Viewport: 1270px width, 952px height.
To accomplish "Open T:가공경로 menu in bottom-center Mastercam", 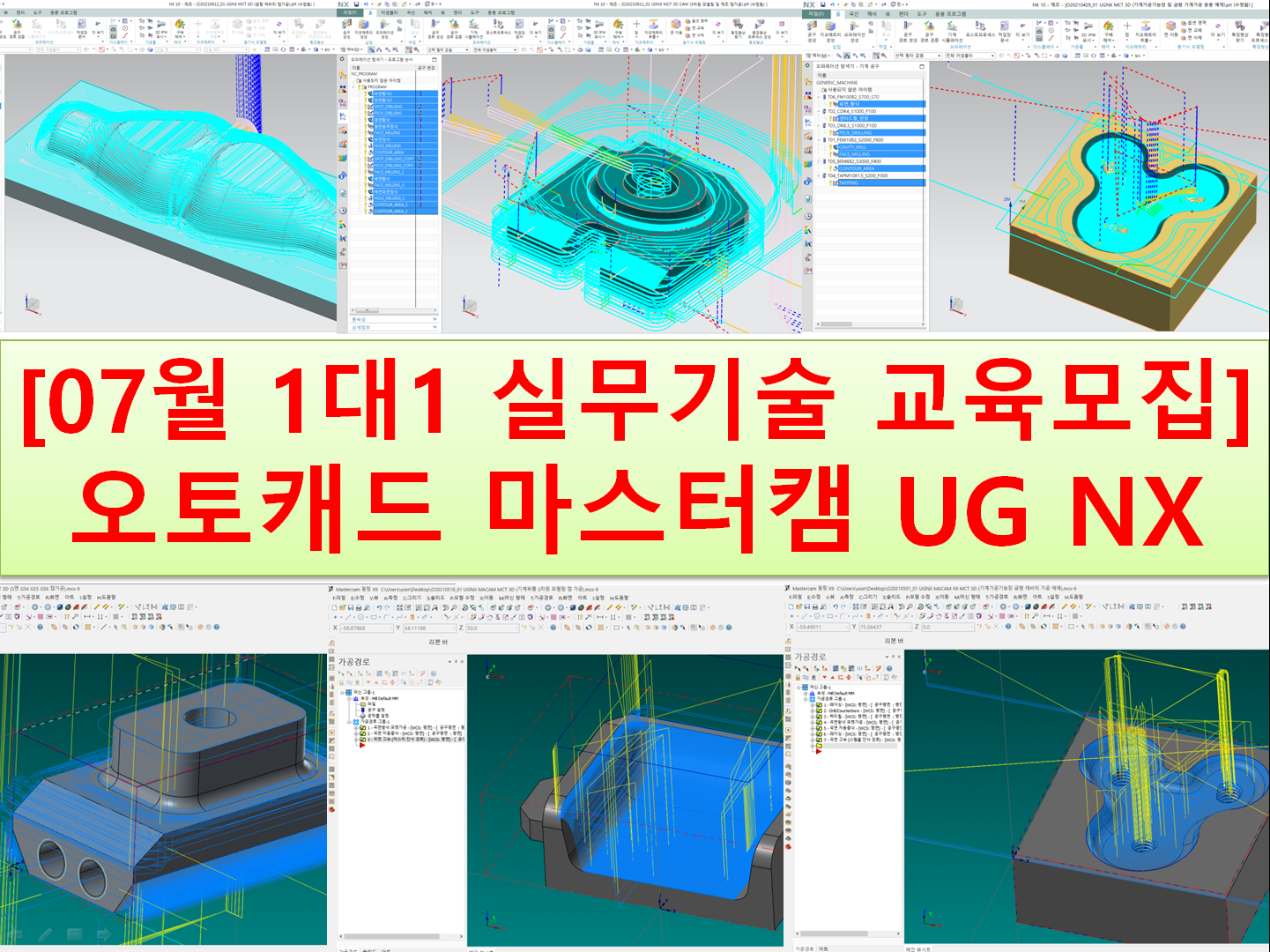I will coord(542,598).
